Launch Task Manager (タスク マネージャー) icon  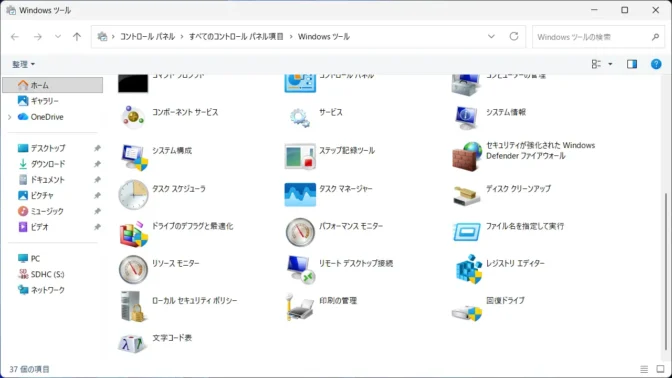click(300, 194)
